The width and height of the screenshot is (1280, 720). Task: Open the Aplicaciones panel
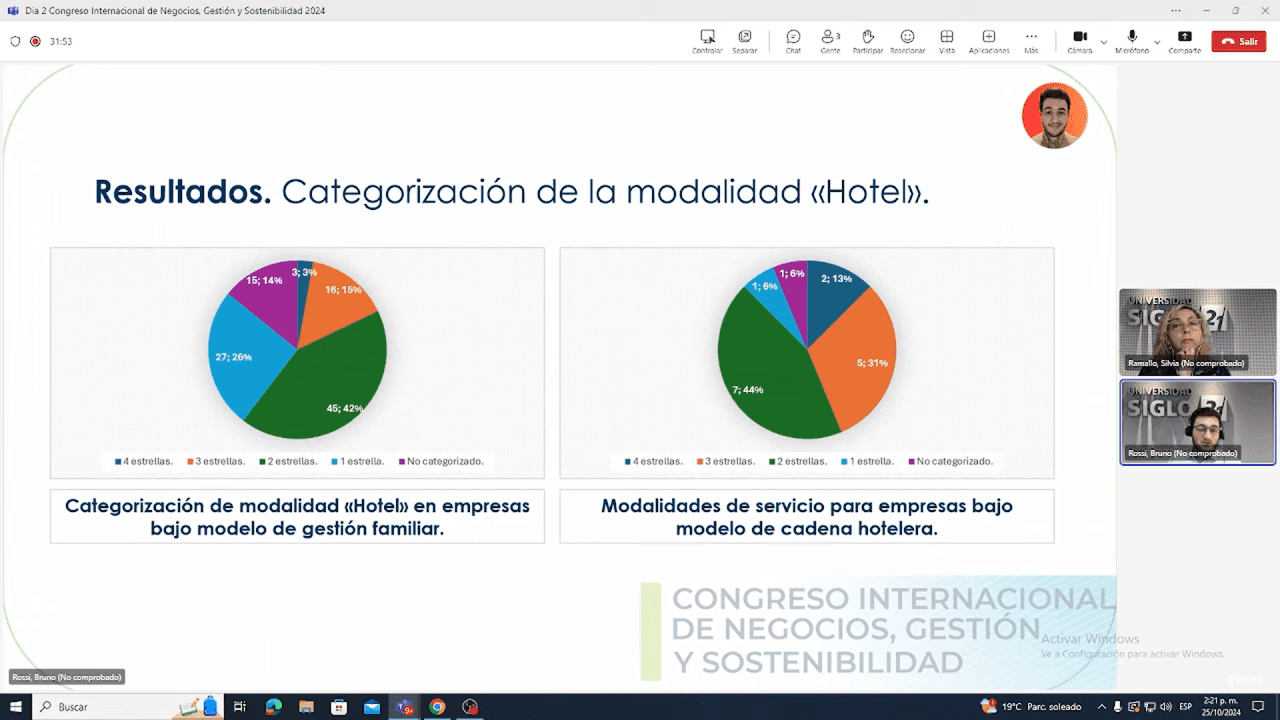click(x=988, y=41)
